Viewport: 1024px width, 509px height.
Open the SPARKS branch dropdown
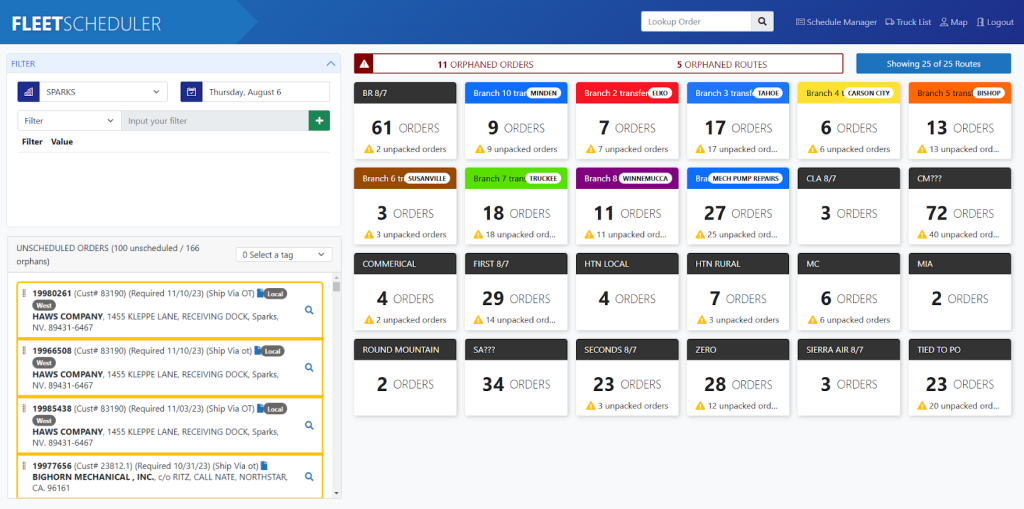coord(103,92)
